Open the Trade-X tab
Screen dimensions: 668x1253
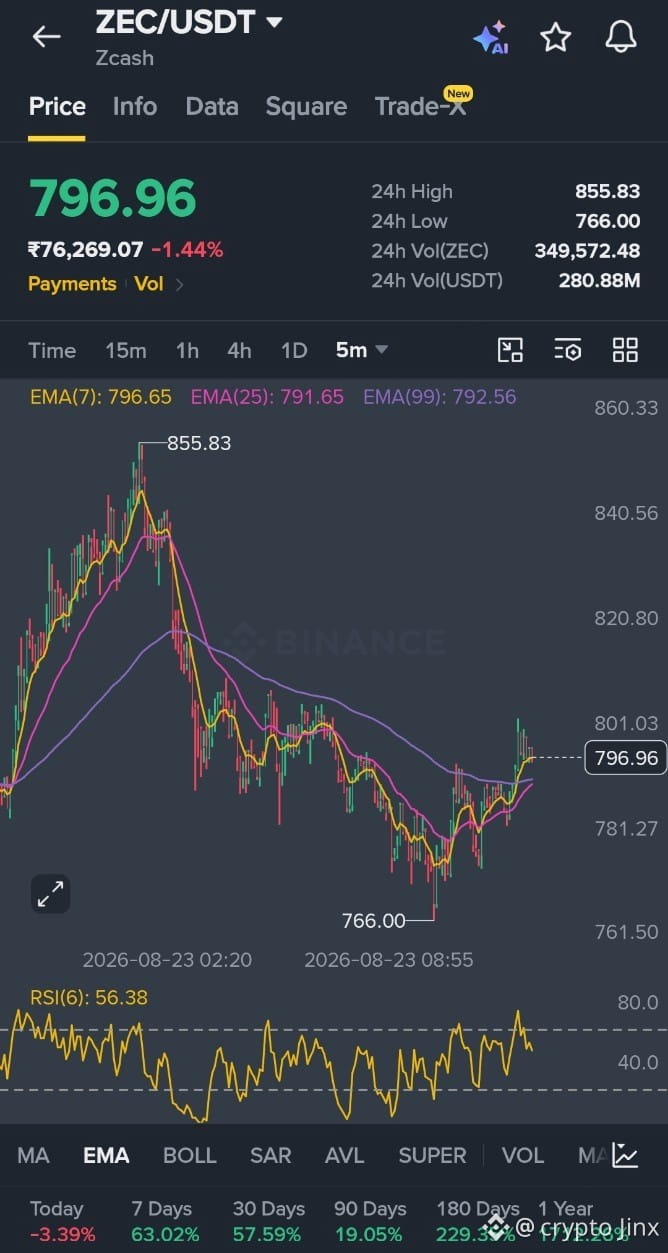[x=420, y=106]
